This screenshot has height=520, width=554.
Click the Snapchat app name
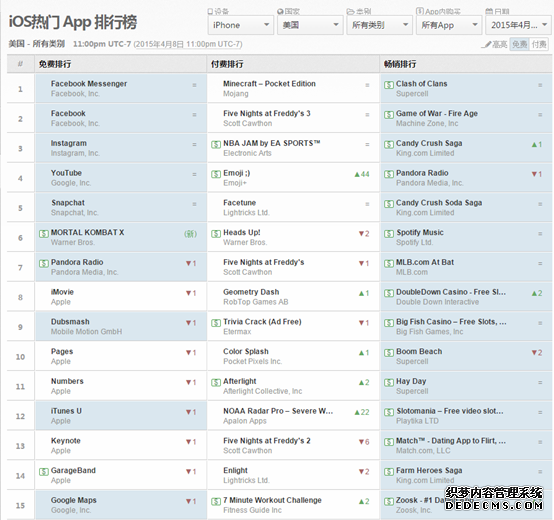(68, 203)
